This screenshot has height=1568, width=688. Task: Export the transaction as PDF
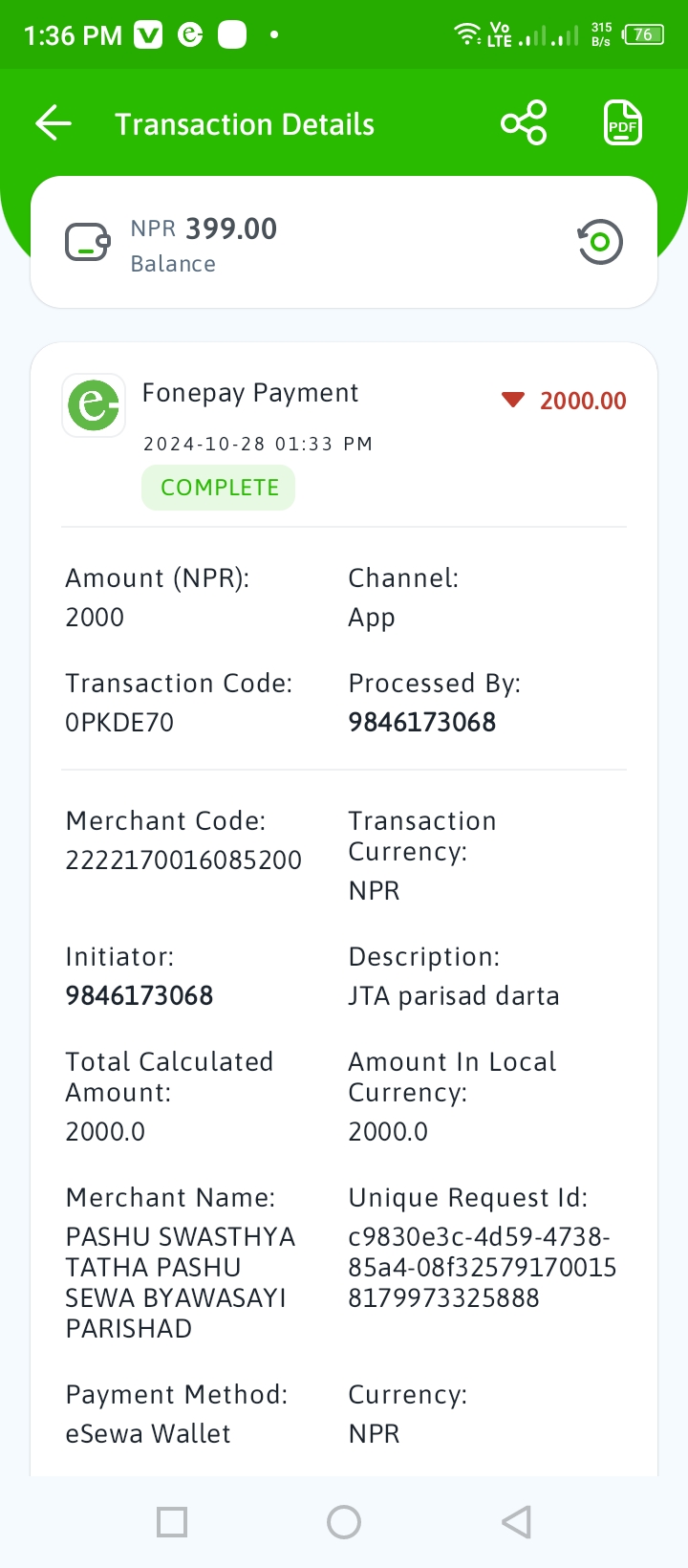pos(623,123)
